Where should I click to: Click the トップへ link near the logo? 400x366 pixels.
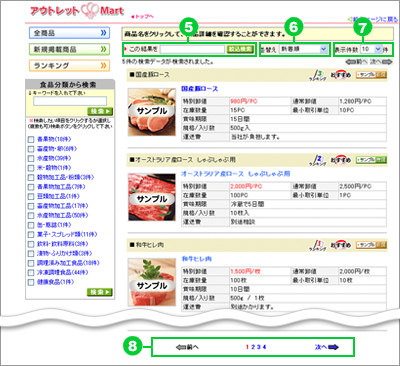coord(142,16)
